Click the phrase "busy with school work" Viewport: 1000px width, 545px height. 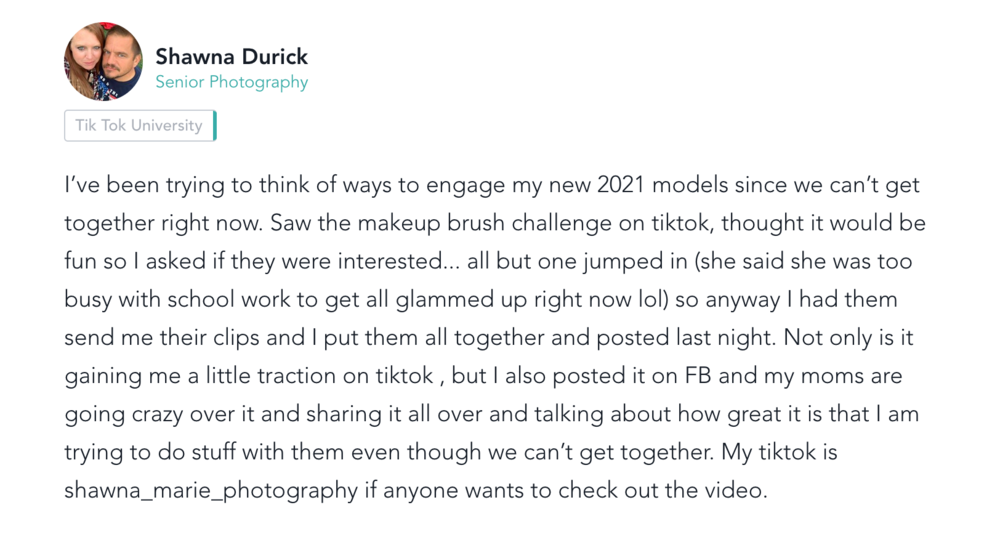pos(161,299)
